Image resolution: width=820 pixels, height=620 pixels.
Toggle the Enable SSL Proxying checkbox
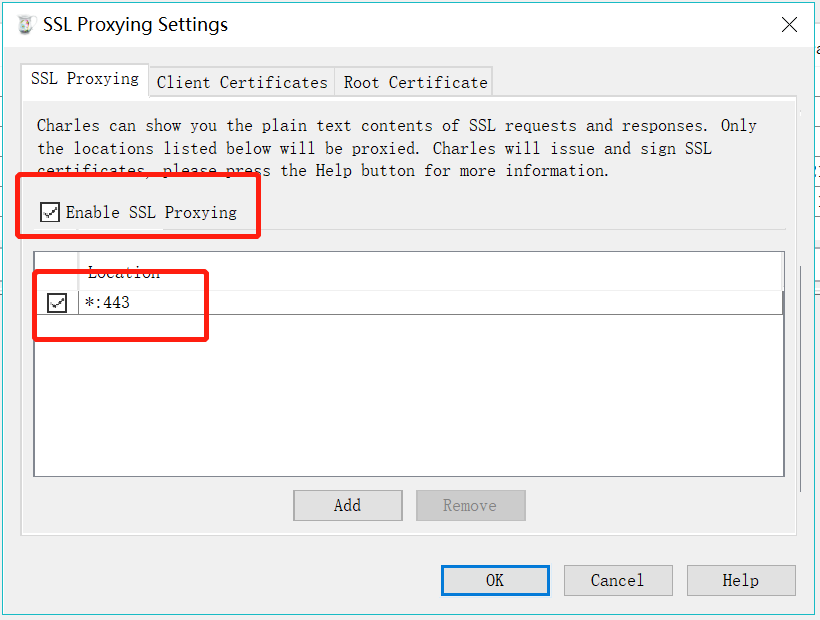(50, 212)
